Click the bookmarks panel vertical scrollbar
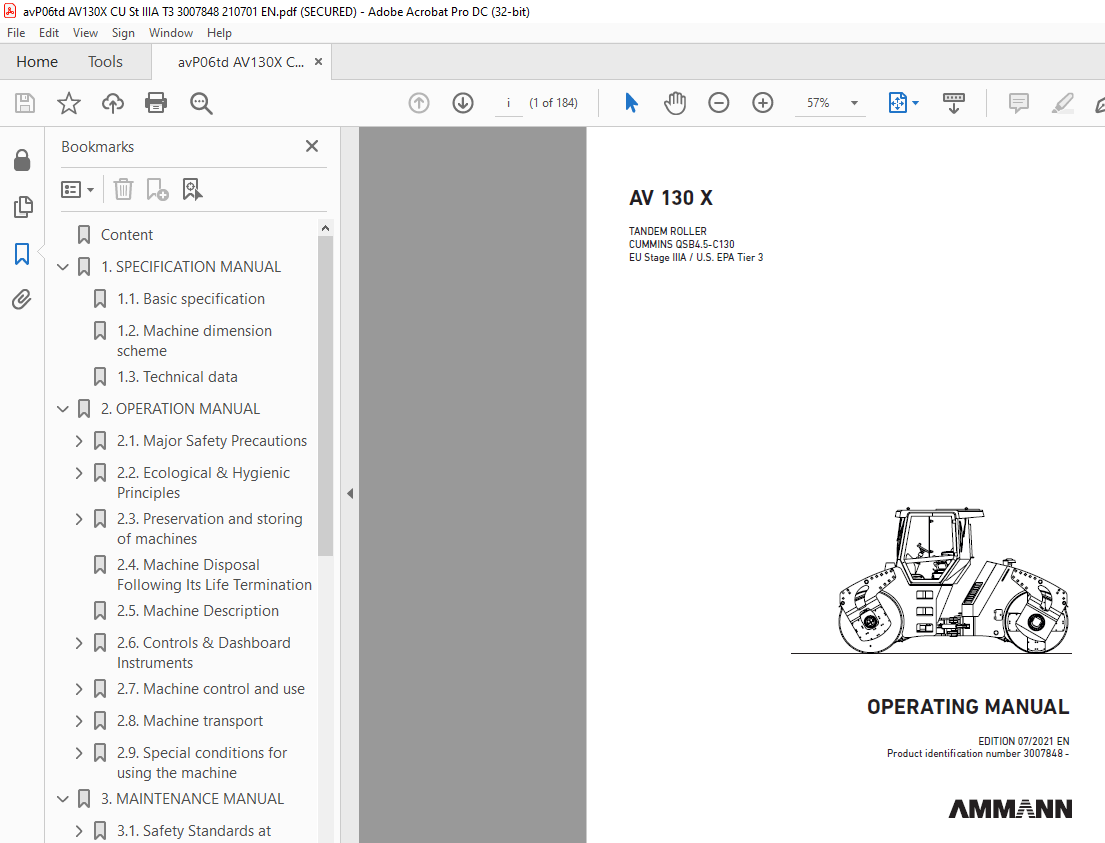This screenshot has width=1105, height=843. 325,395
